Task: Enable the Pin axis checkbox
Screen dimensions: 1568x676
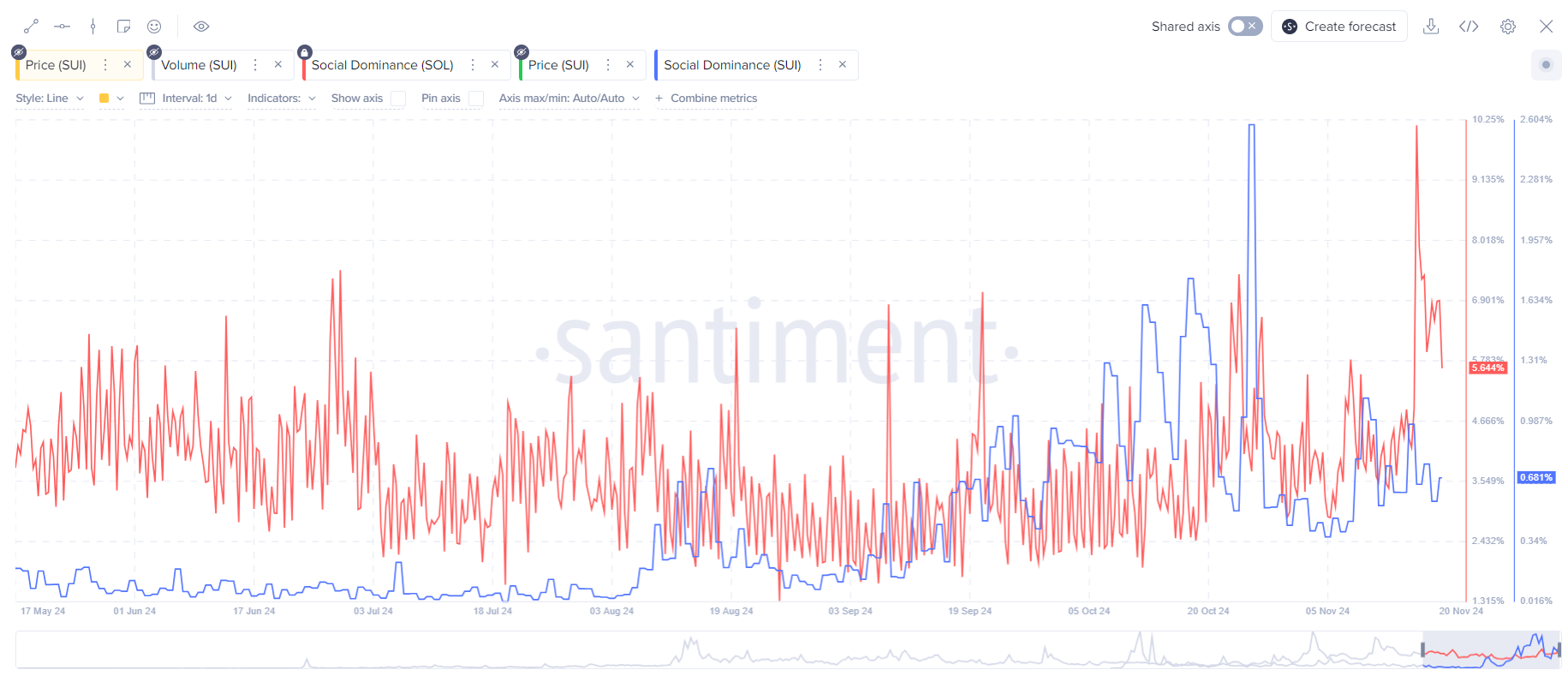Action: coord(476,99)
